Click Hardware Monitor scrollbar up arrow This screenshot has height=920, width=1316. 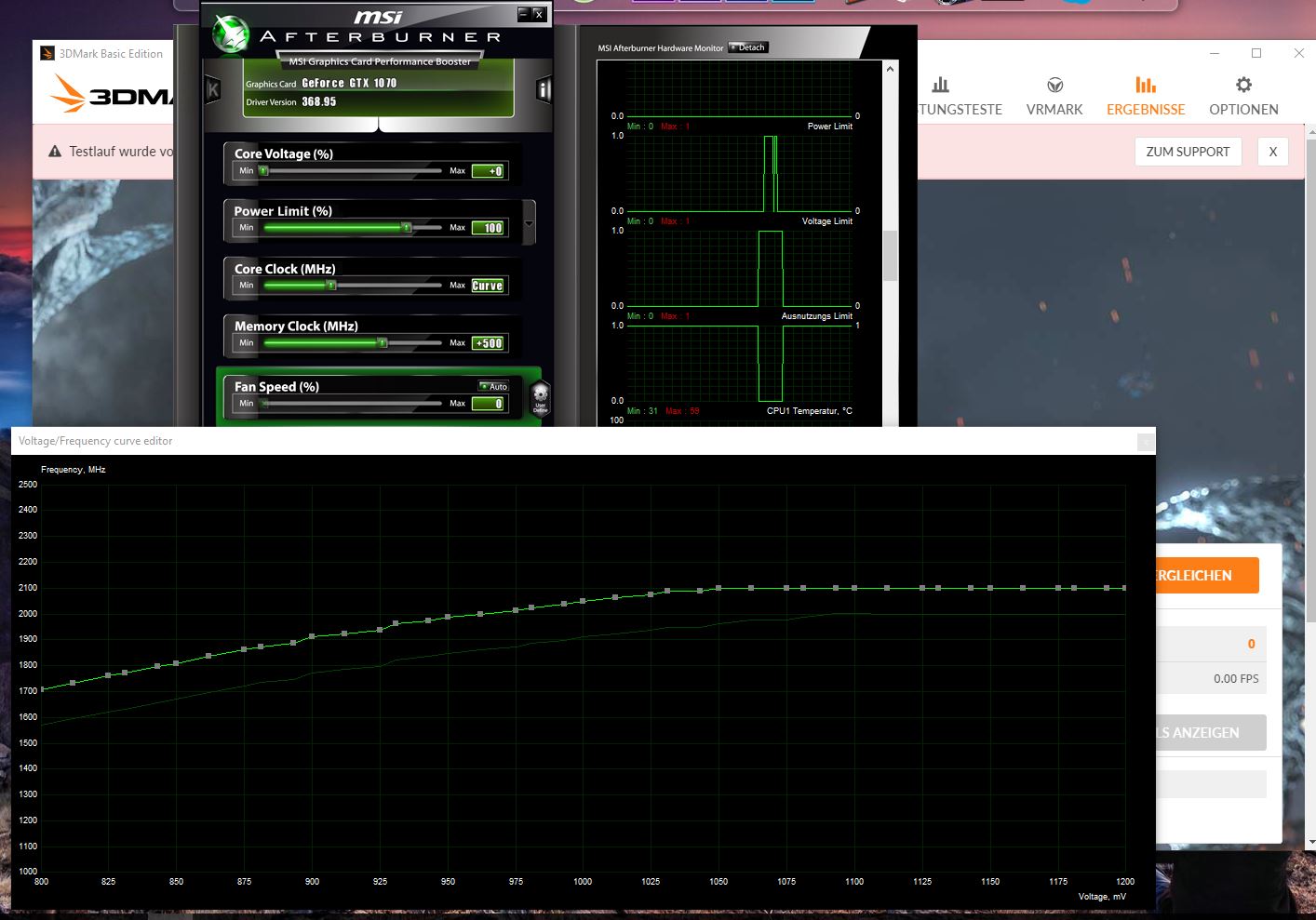890,69
